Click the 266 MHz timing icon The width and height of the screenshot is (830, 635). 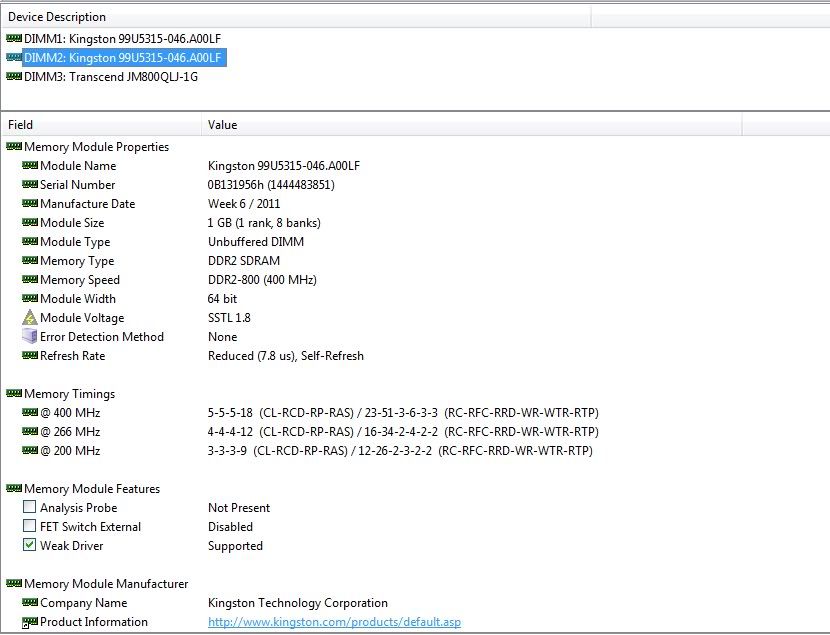coord(30,431)
